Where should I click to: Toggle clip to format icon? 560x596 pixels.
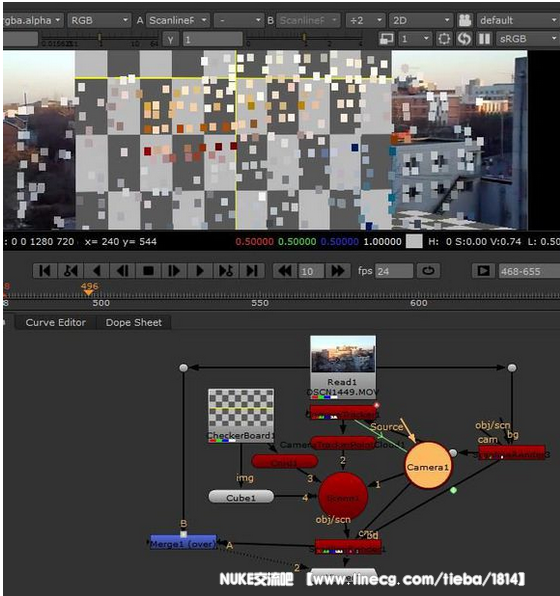coord(386,39)
